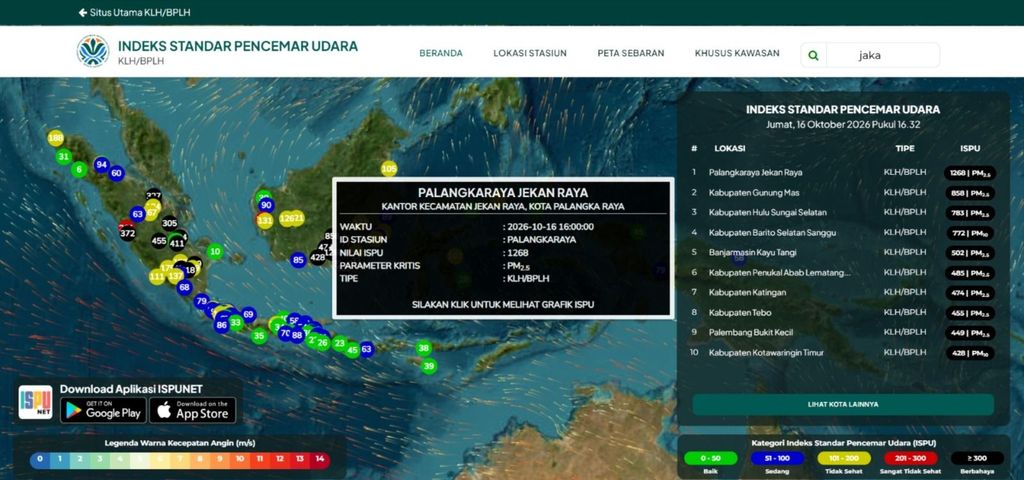Open the PETA SEBARAN page

[x=631, y=54]
